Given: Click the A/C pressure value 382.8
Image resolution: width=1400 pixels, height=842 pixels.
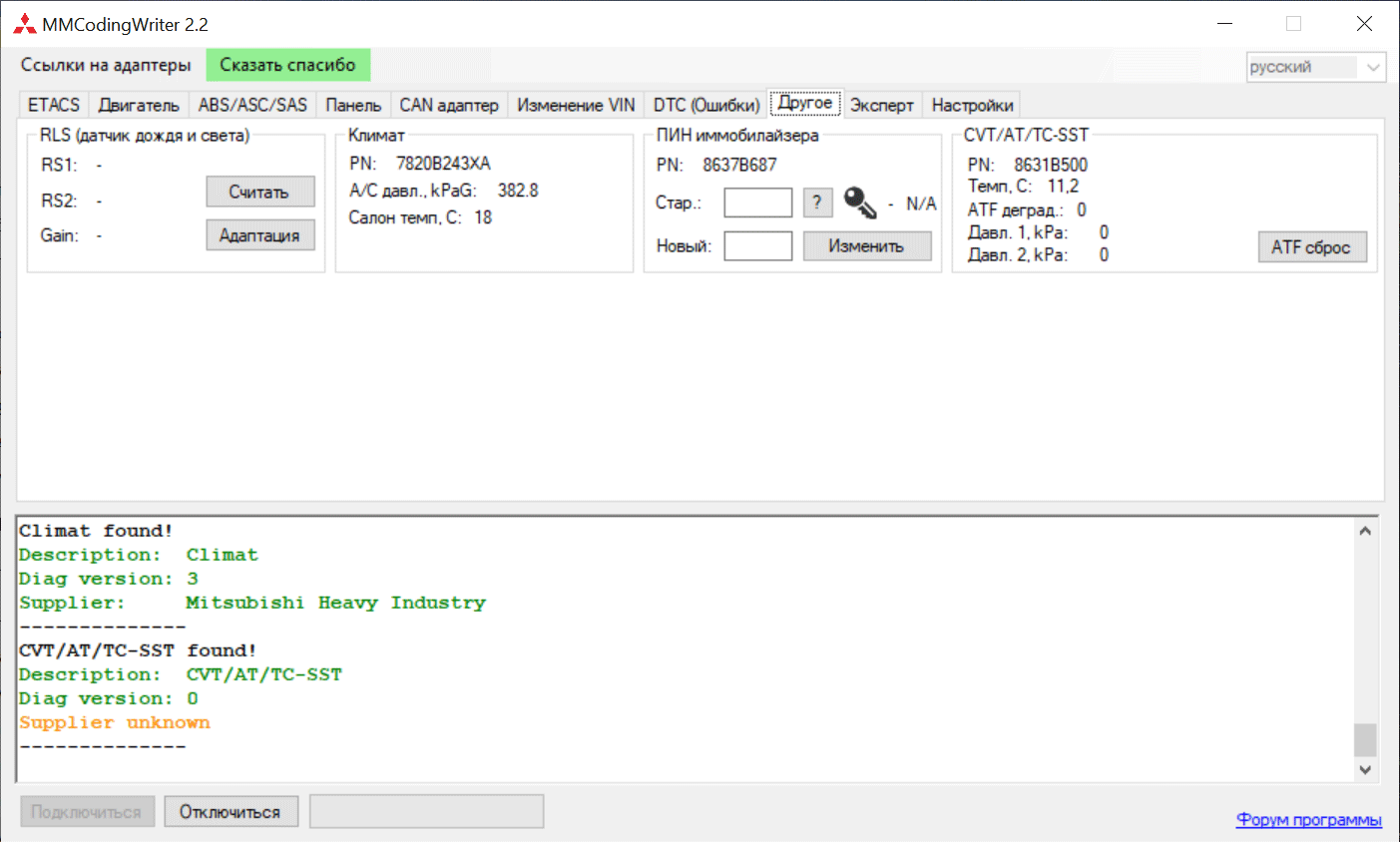Looking at the screenshot, I should point(518,191).
